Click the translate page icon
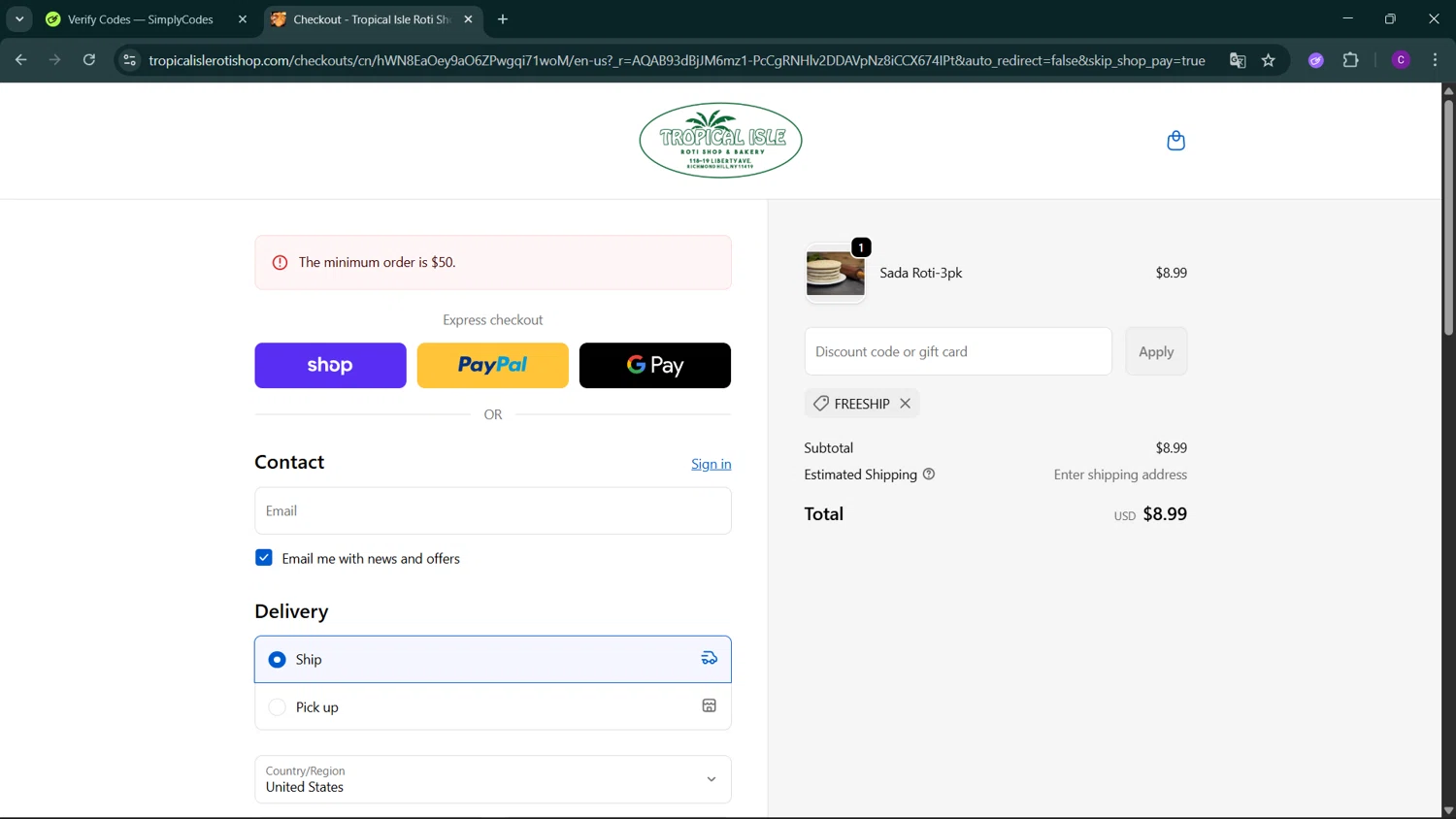 coord(1238,60)
